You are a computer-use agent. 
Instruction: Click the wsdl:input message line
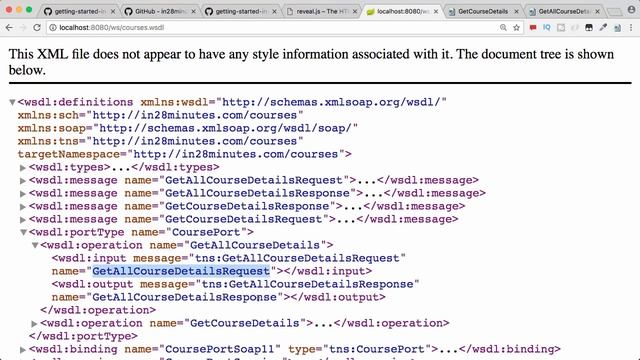tap(229, 258)
